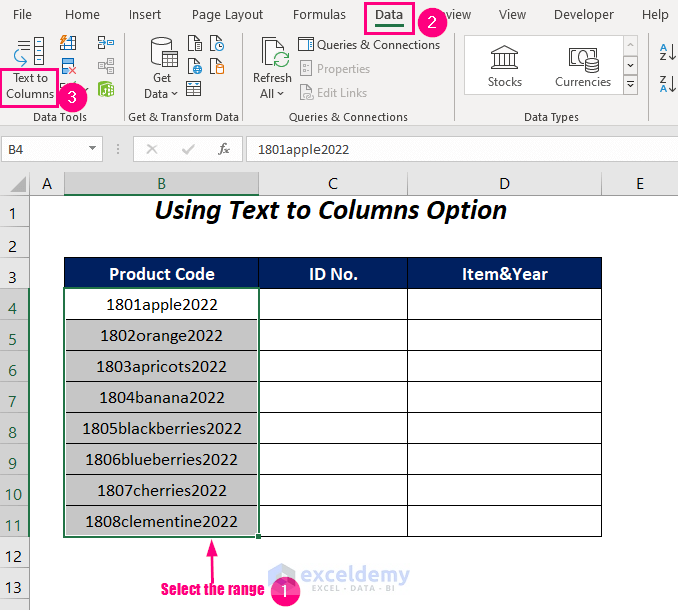Open the Queries & Connections pane

tap(369, 45)
